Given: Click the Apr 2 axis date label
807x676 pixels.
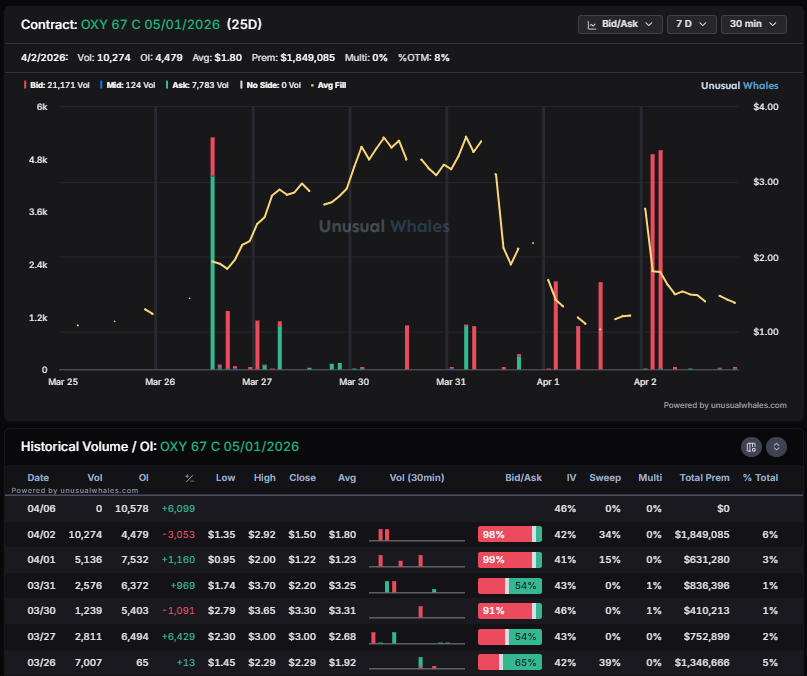Looking at the screenshot, I should [x=645, y=382].
